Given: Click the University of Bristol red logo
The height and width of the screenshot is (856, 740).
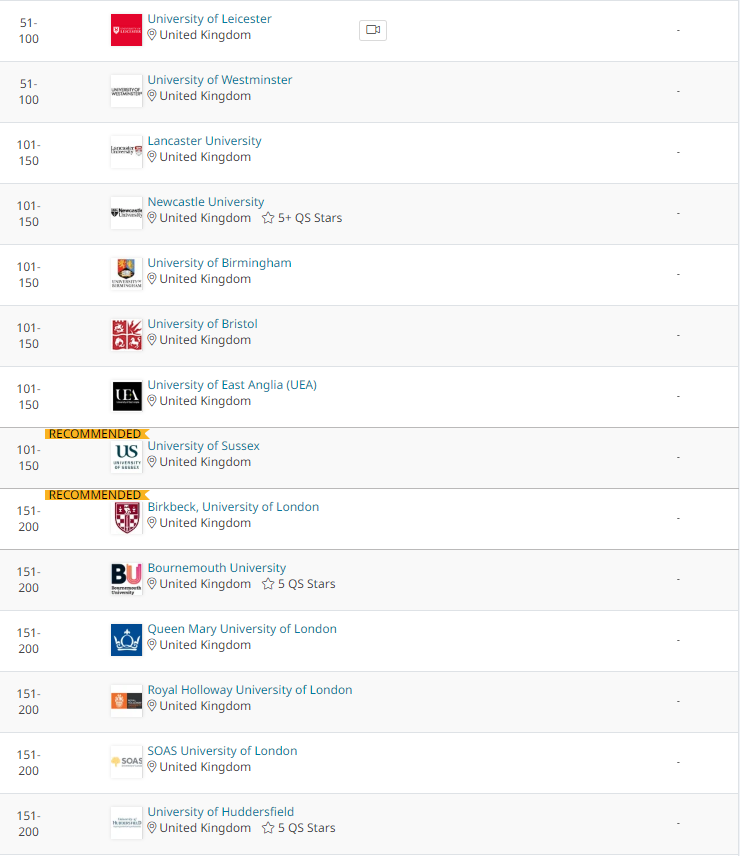Looking at the screenshot, I should click(126, 335).
